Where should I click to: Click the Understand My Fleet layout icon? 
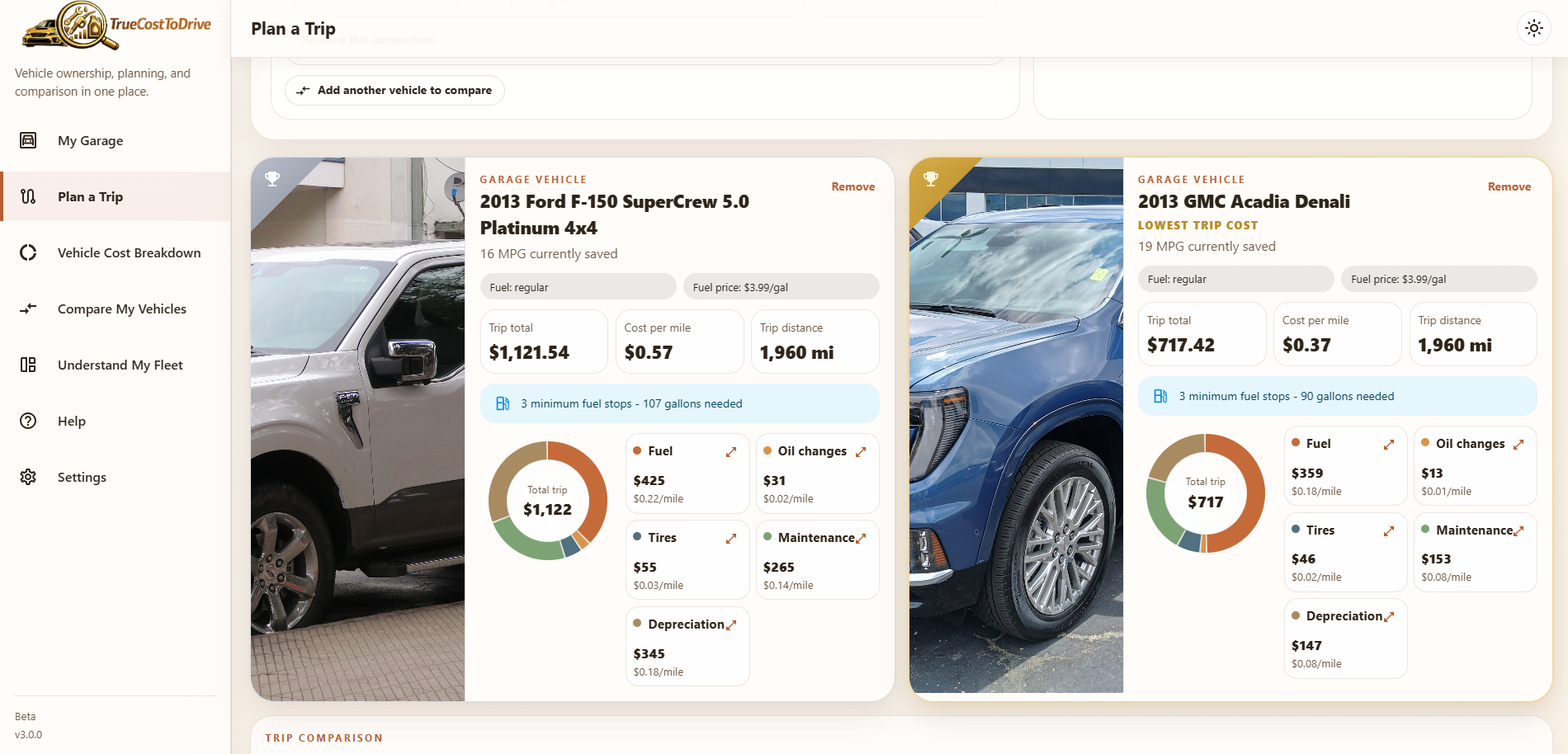pyautogui.click(x=28, y=365)
